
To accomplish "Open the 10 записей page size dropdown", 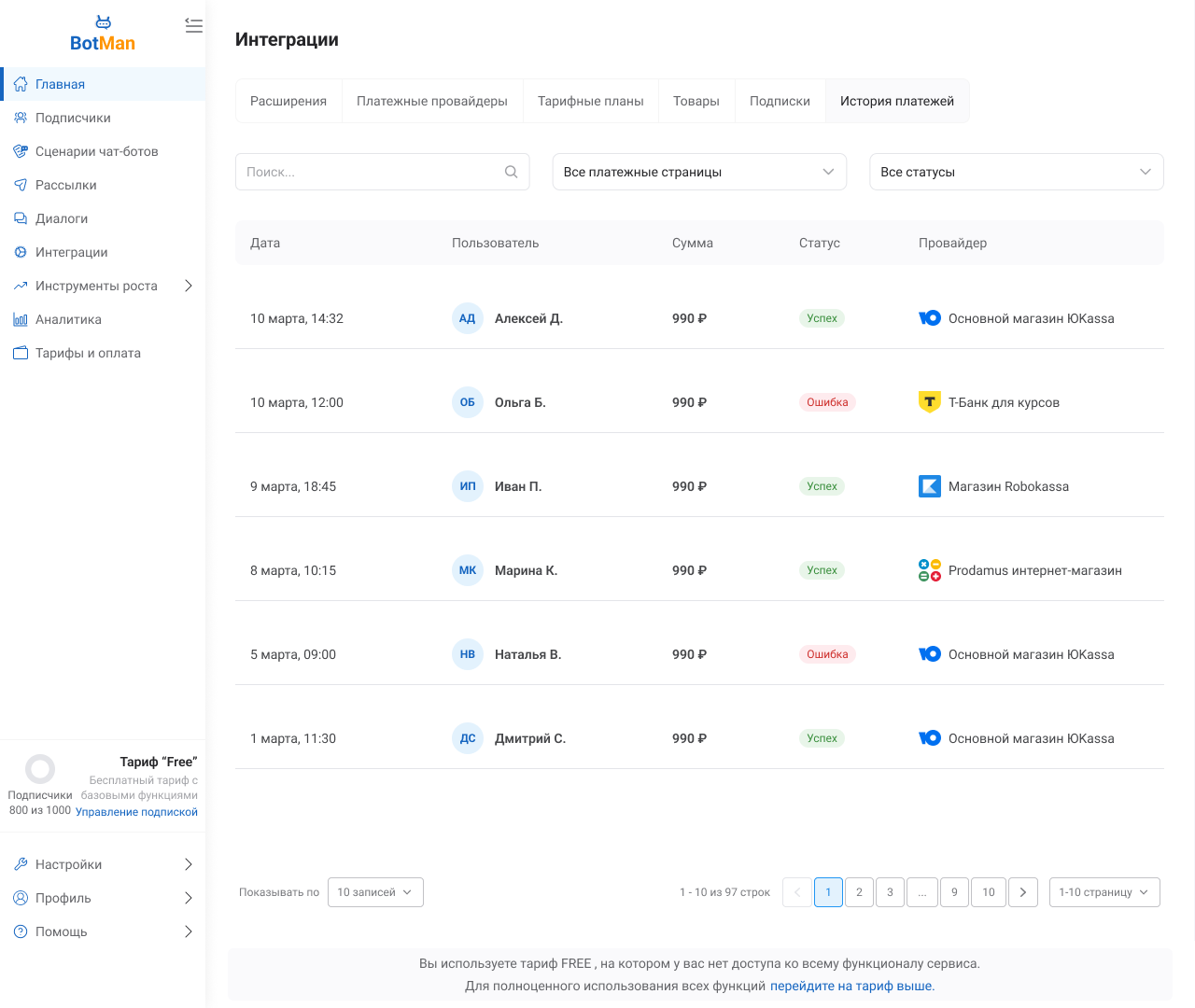I will 375,892.
